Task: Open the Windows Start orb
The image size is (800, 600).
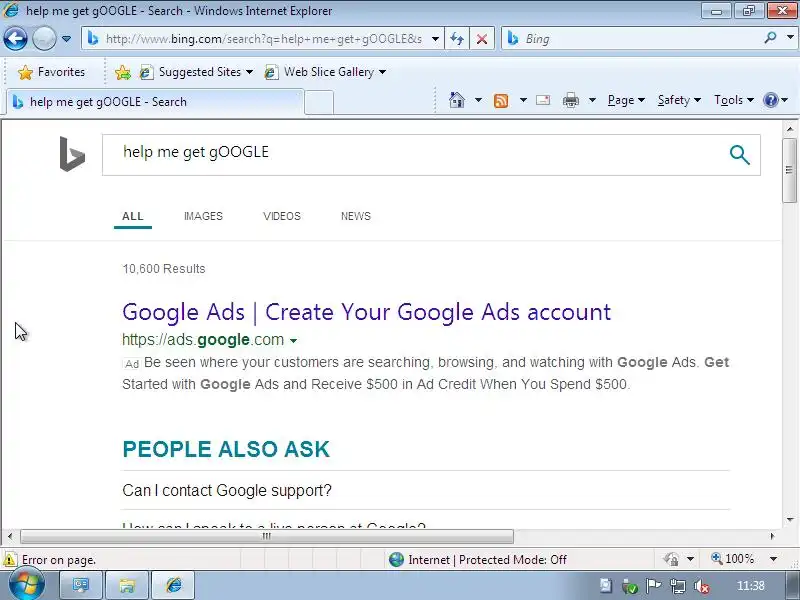Action: [x=27, y=585]
